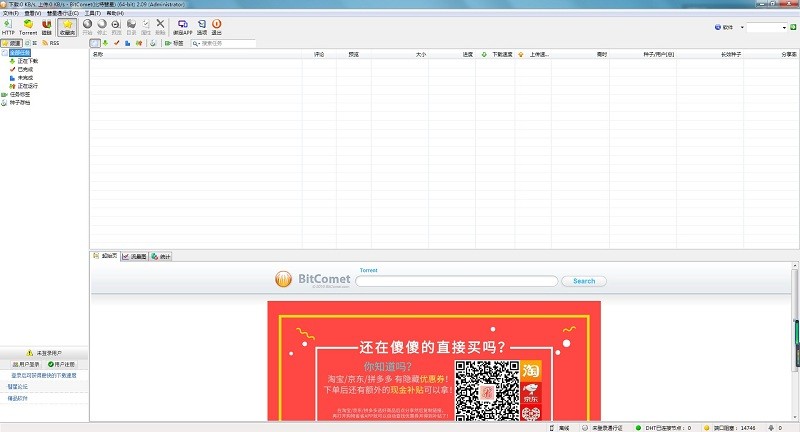
Task: Open the Tools (工具) menu
Action: (x=92, y=13)
